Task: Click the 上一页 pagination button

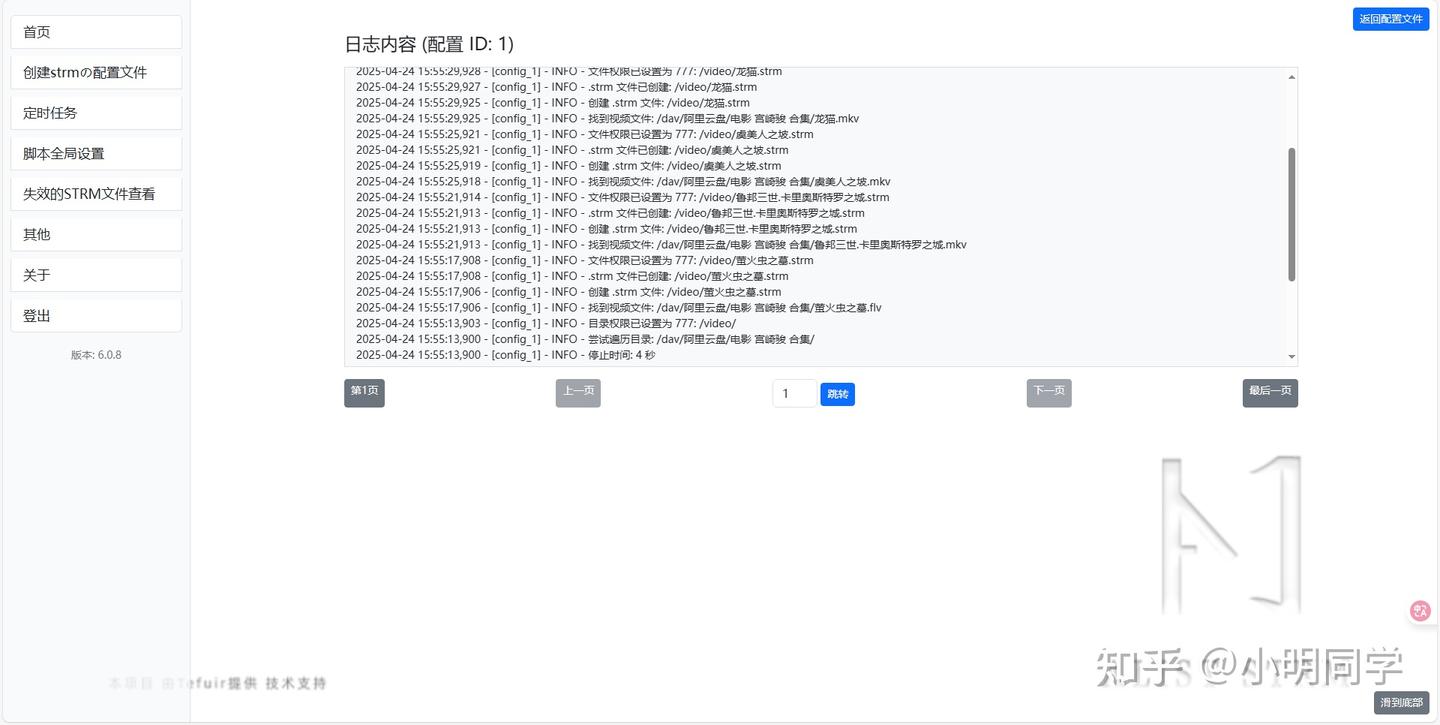Action: tap(578, 393)
